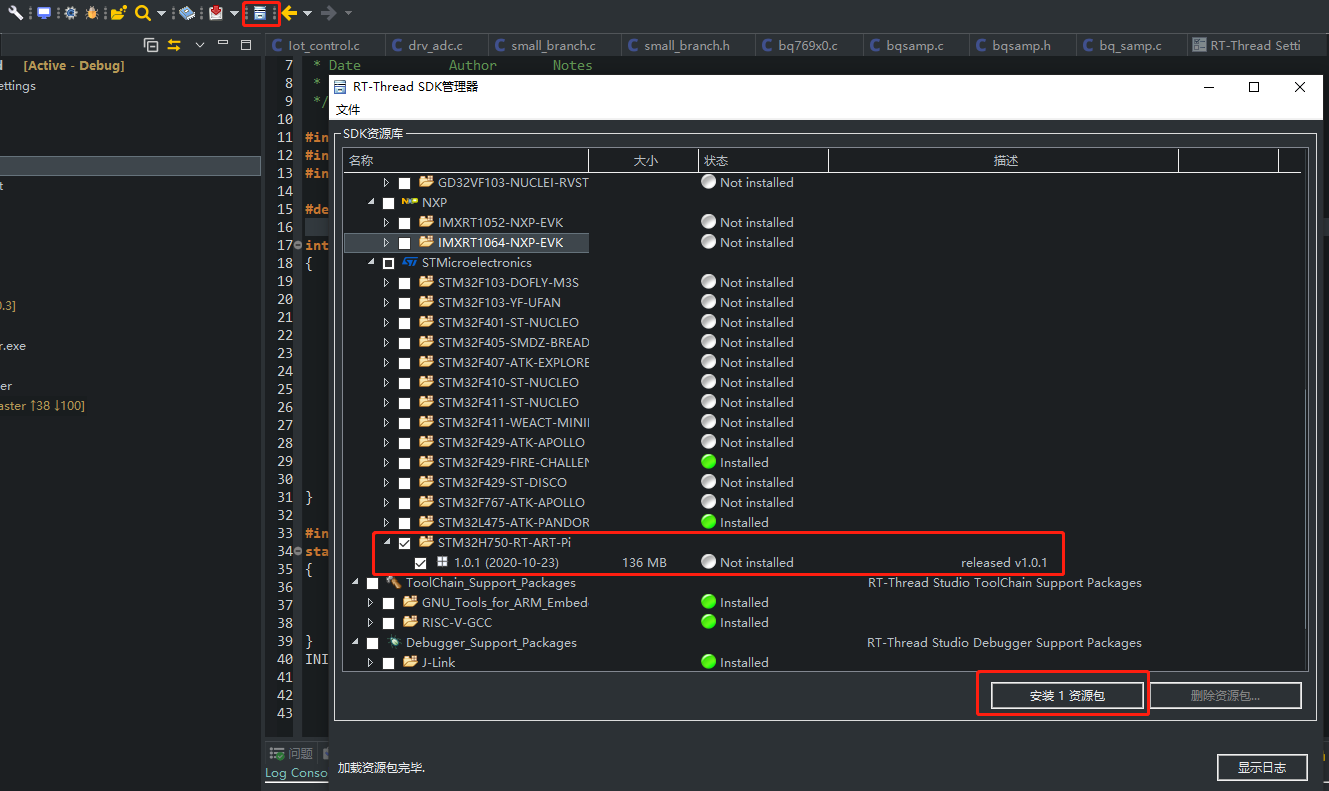1329x791 pixels.
Task: Check the STM32F103-DOFLY-M3S checkbox
Action: point(405,283)
